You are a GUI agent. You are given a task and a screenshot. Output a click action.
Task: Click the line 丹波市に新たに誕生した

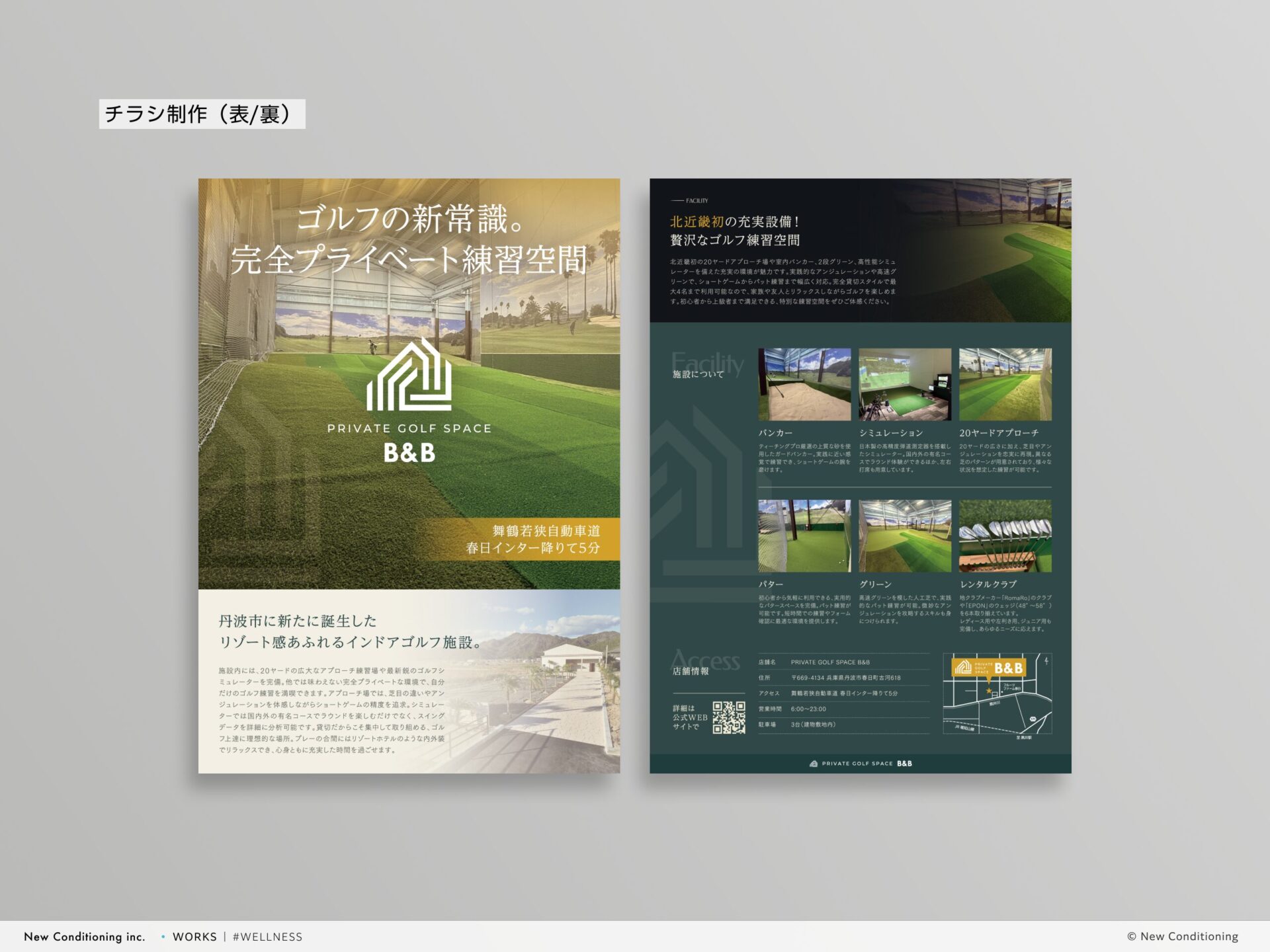pos(298,621)
